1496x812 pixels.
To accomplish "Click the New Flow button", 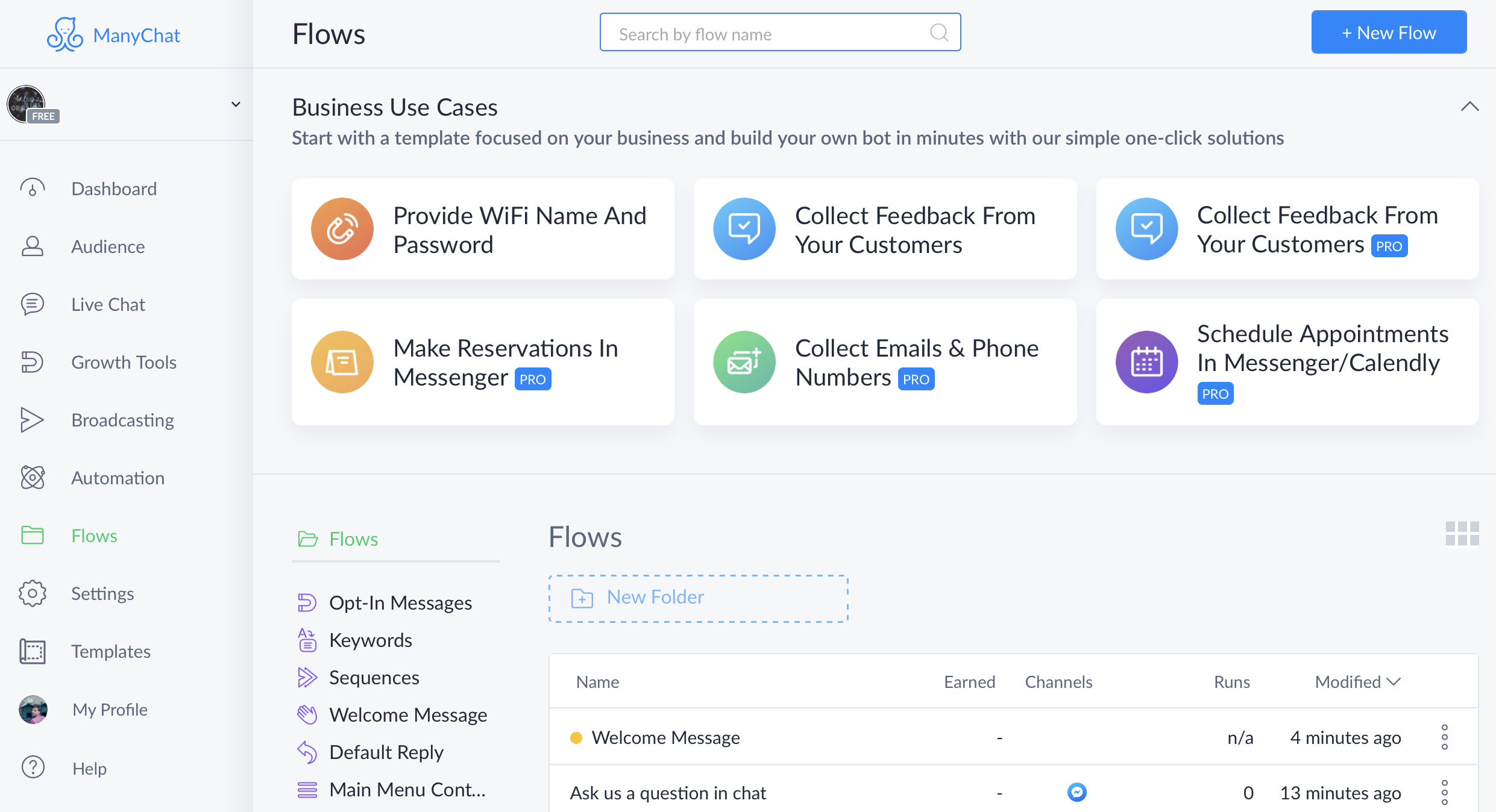I will (x=1391, y=33).
